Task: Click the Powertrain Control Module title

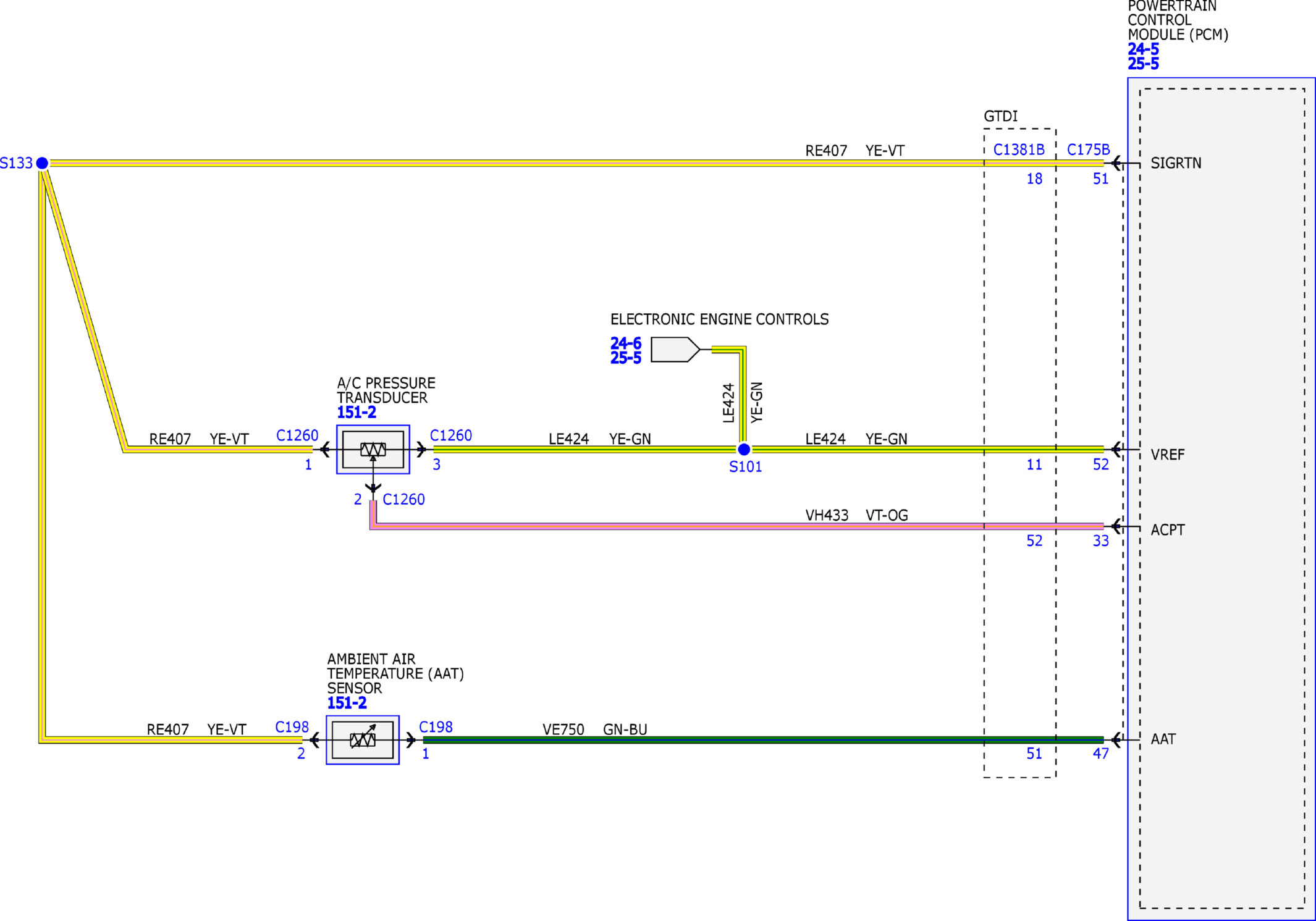Action: pos(1178,20)
